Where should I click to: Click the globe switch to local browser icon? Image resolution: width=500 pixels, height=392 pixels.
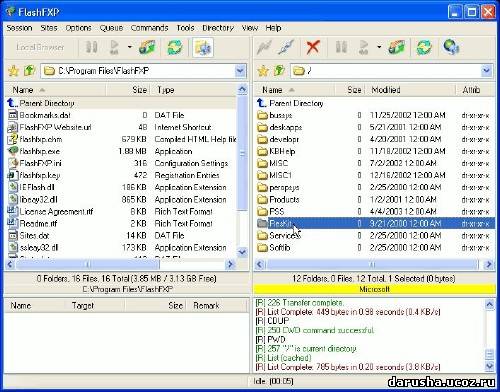click(x=451, y=47)
